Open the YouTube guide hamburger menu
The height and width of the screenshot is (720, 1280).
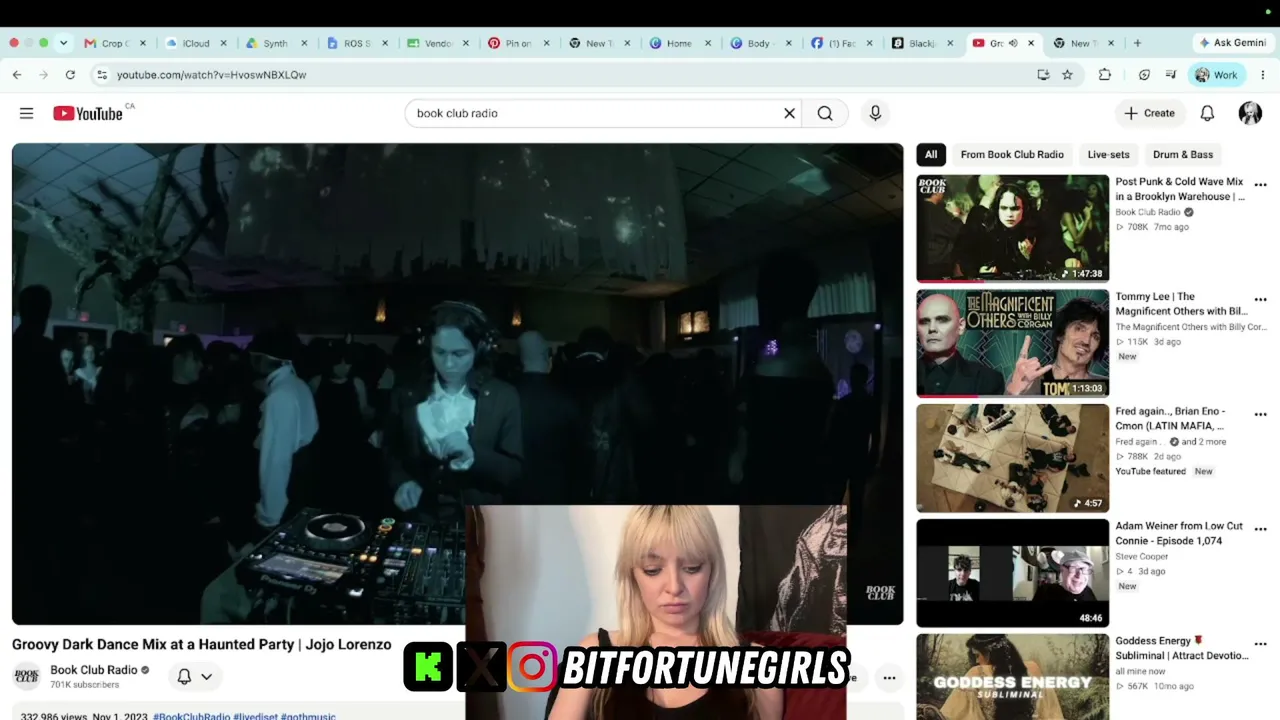coord(26,113)
